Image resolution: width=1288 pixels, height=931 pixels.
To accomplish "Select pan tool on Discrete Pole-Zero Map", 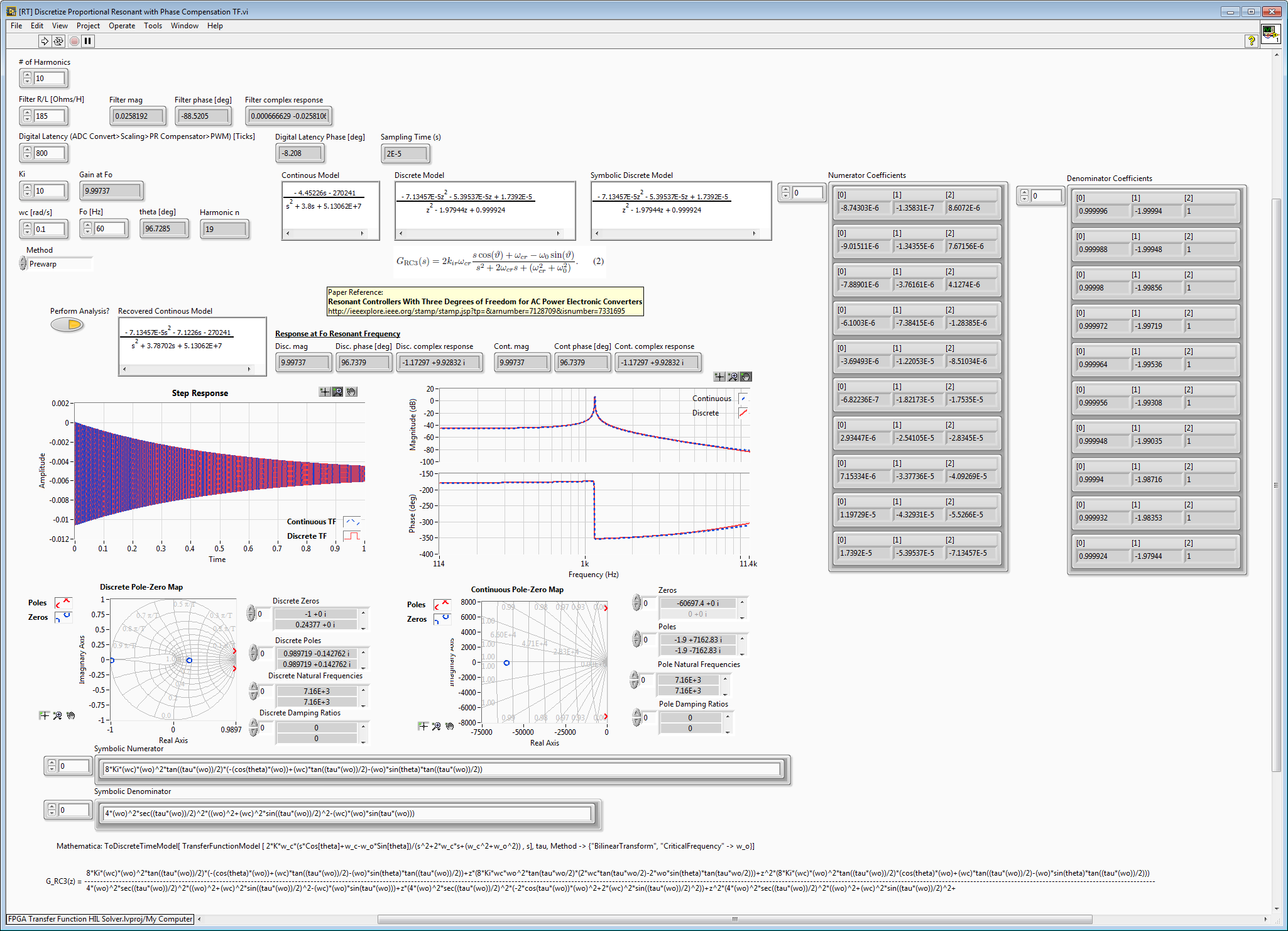I will pos(71,715).
